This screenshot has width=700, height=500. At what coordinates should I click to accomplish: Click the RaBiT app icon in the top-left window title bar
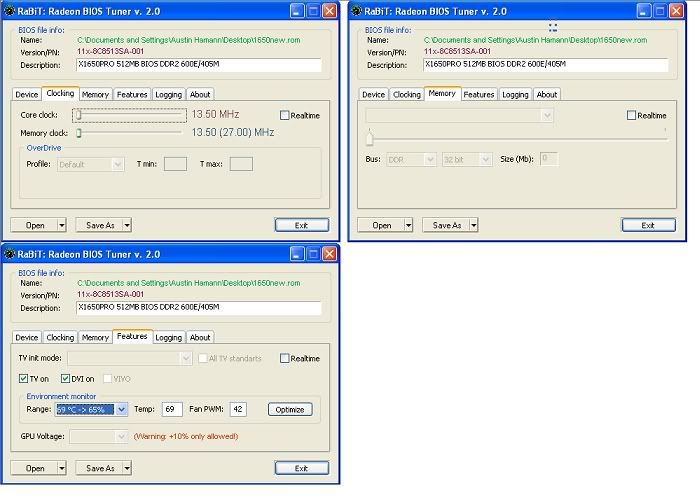(x=9, y=11)
